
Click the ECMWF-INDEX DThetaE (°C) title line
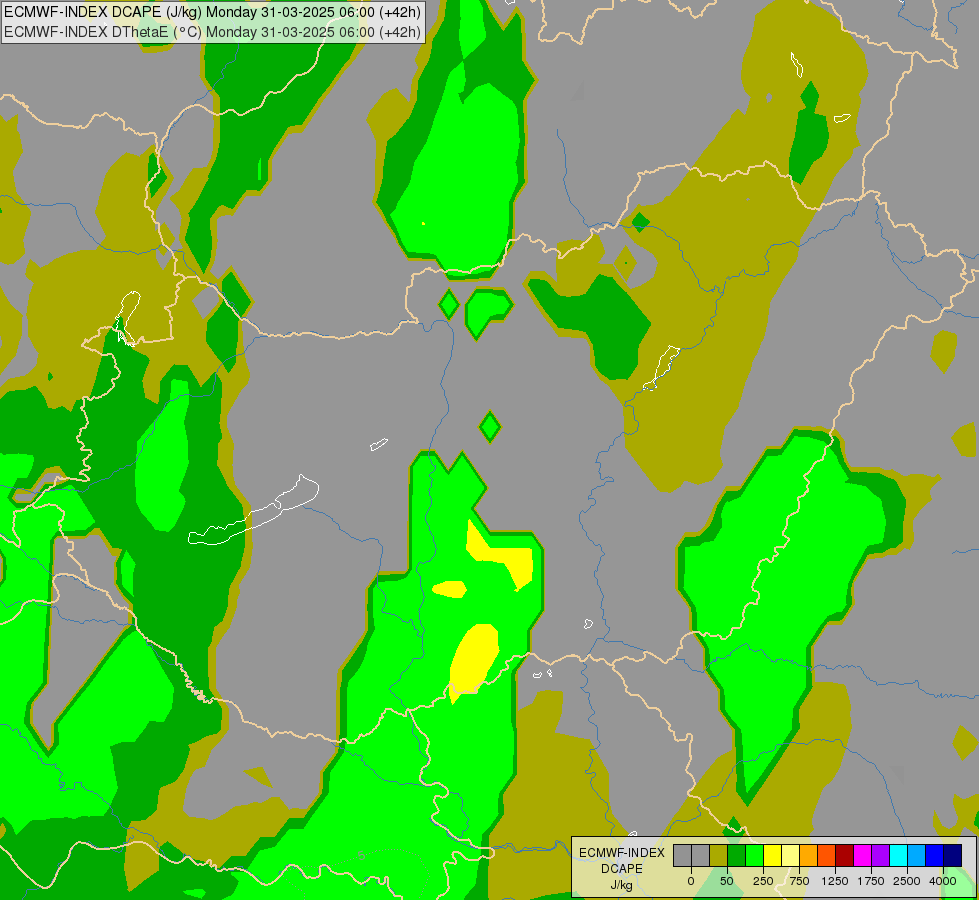pos(212,32)
